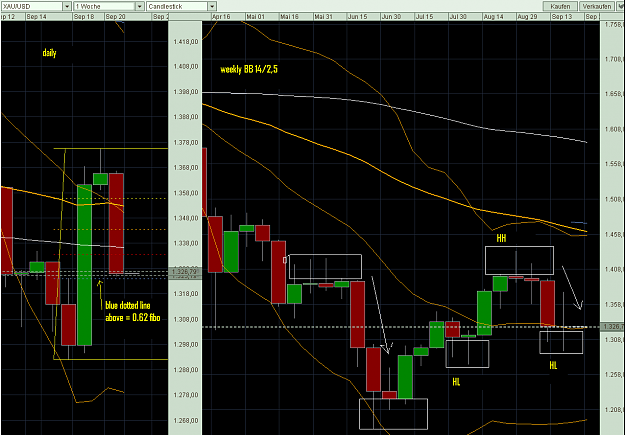The width and height of the screenshot is (625, 435).
Task: Click the Sep 14 date label
Action: click(x=36, y=17)
